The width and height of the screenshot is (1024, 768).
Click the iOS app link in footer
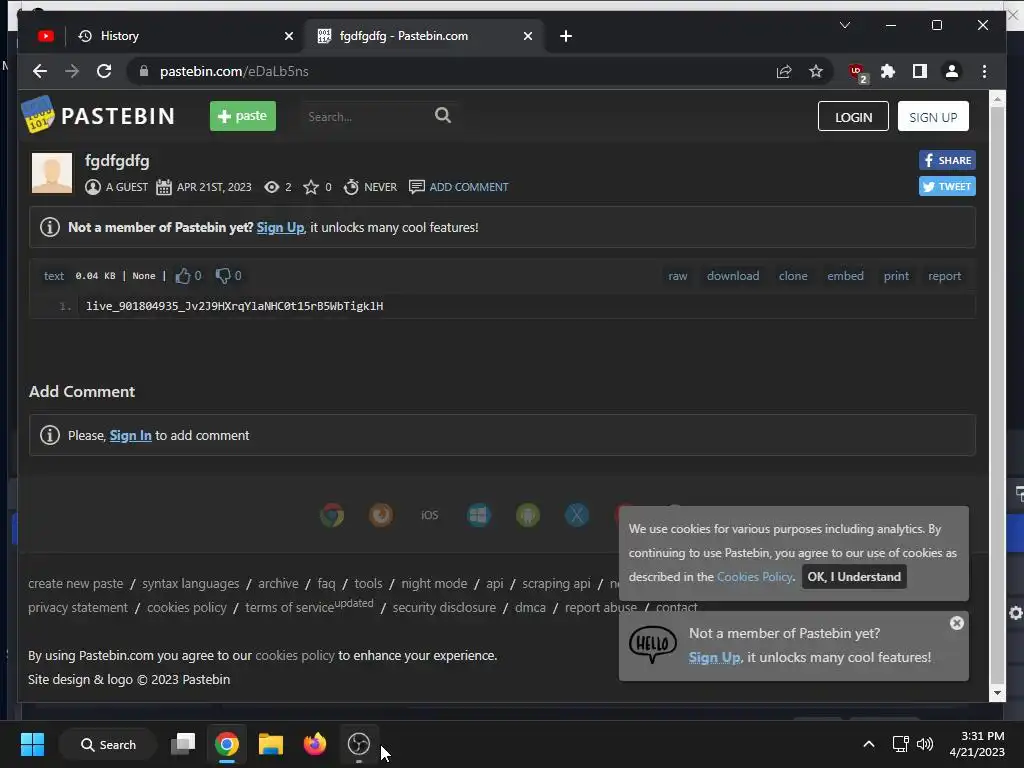430,515
